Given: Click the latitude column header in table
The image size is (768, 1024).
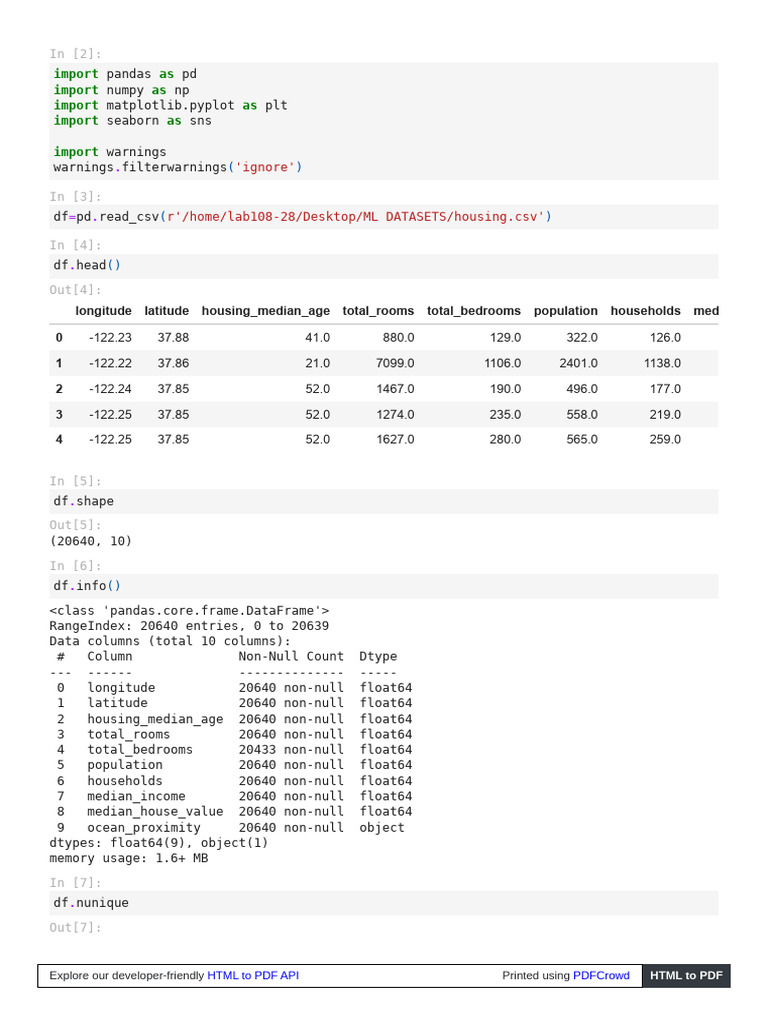Looking at the screenshot, I should click(166, 311).
